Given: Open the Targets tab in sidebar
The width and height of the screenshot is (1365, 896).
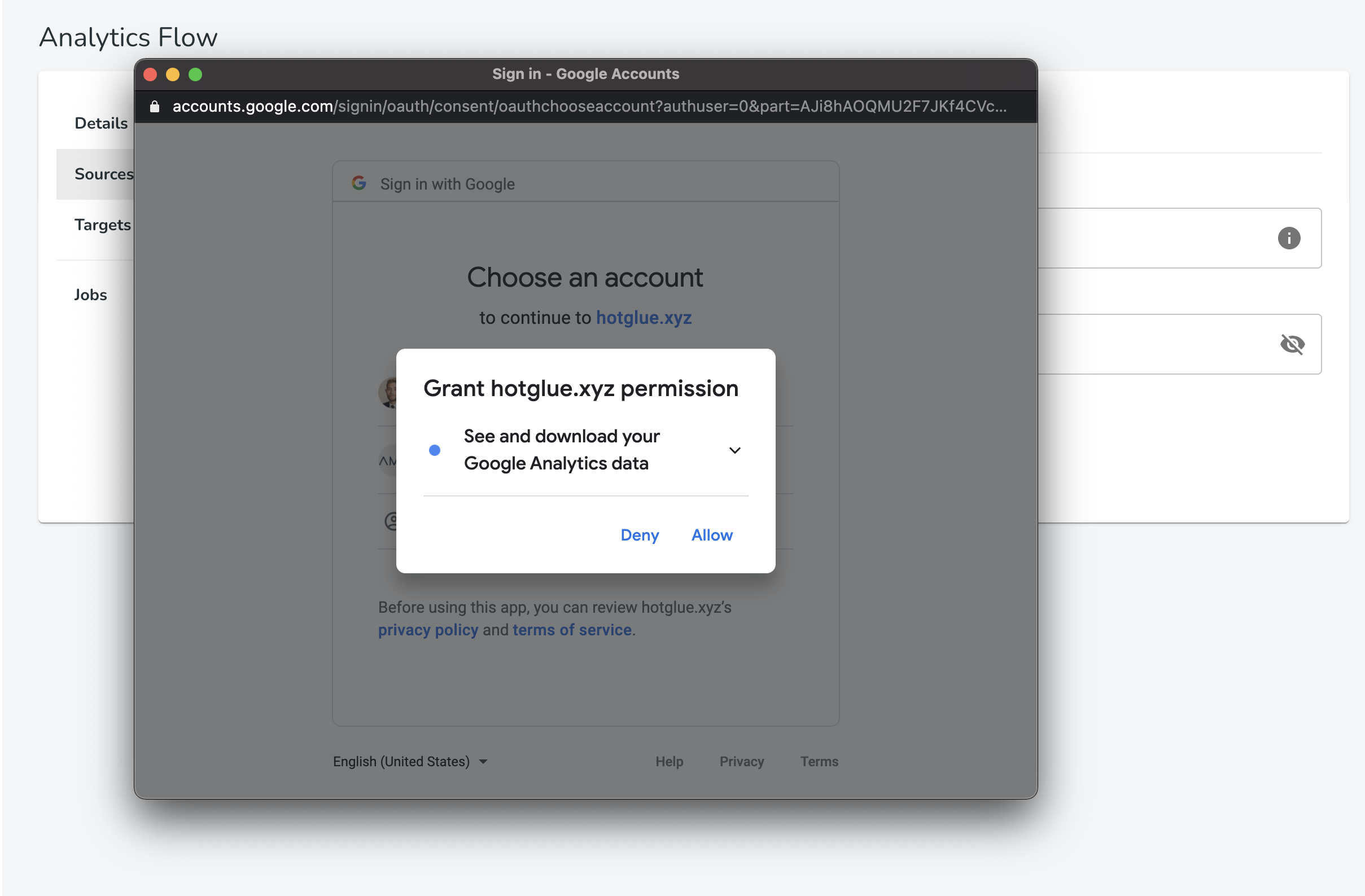Looking at the screenshot, I should point(103,225).
